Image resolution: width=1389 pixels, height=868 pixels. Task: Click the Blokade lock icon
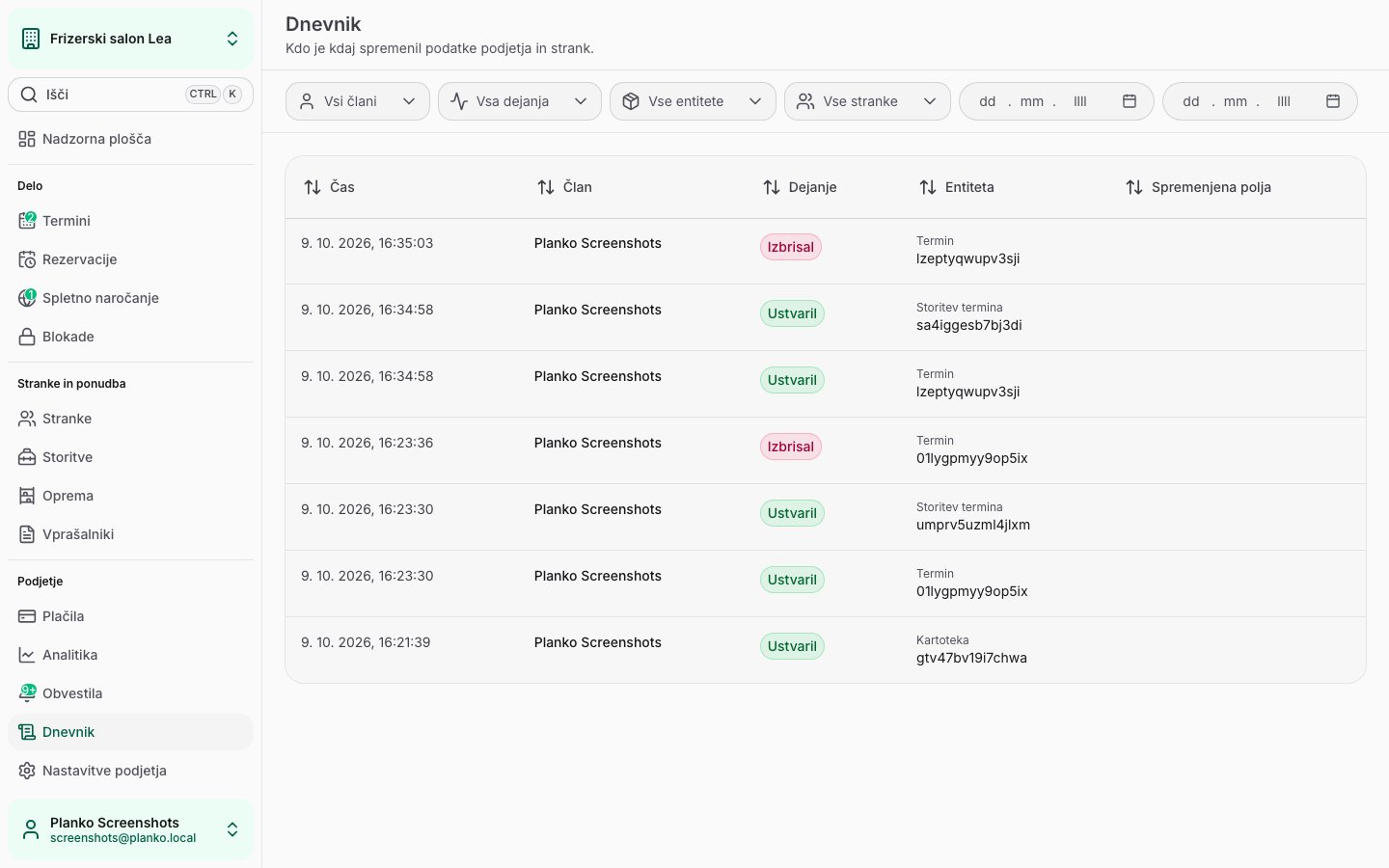27,337
